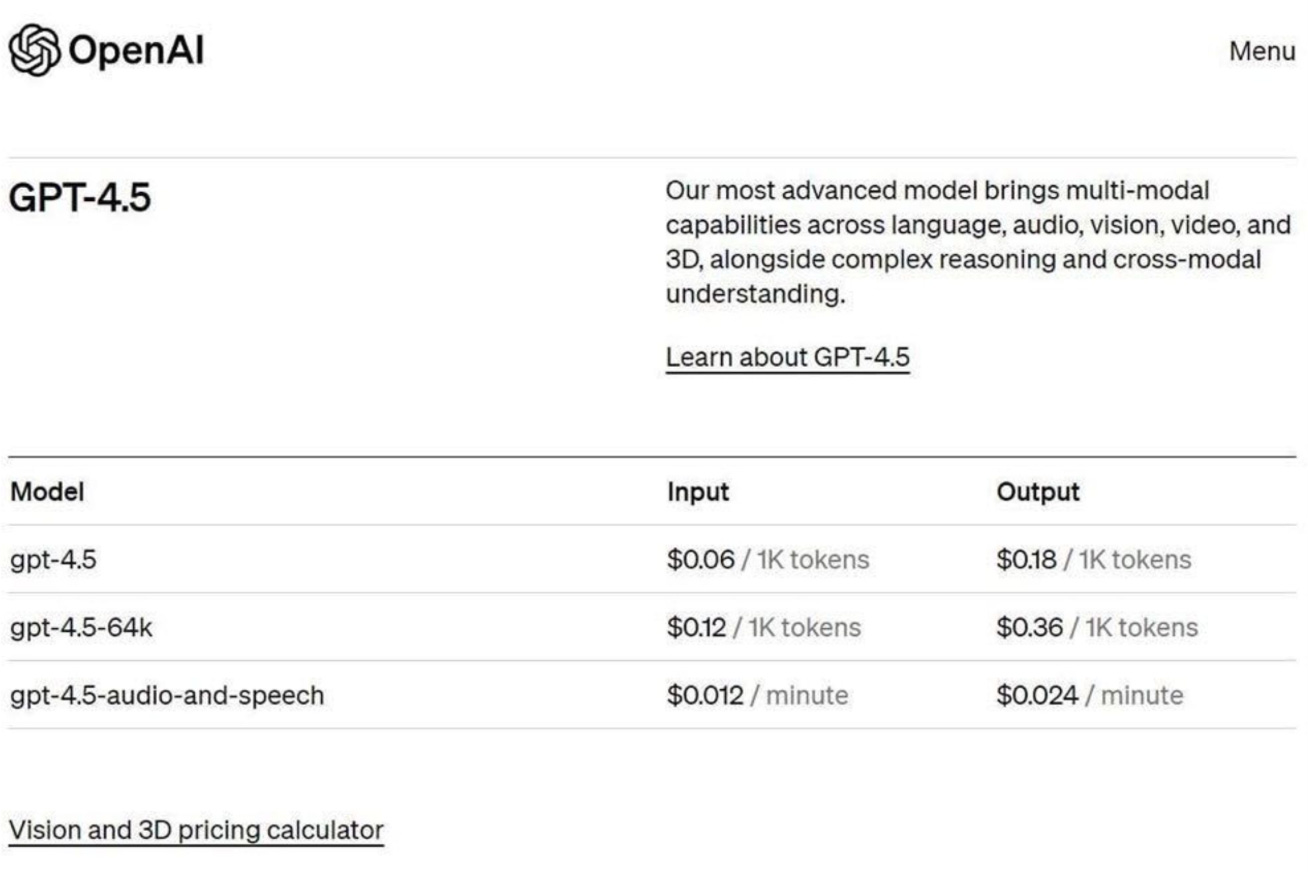Image resolution: width=1308 pixels, height=872 pixels.
Task: Select the gpt-4.5 model row name
Action: tap(53, 560)
